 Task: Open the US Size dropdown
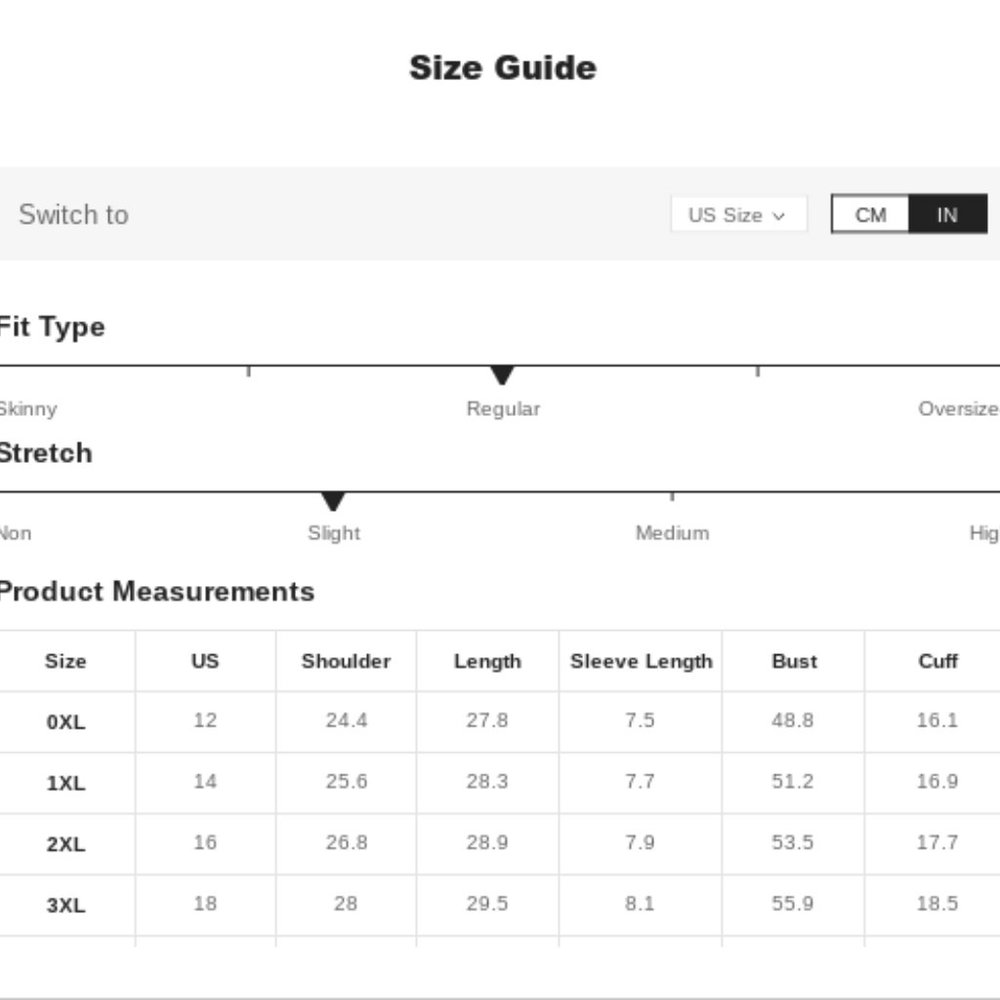738,215
